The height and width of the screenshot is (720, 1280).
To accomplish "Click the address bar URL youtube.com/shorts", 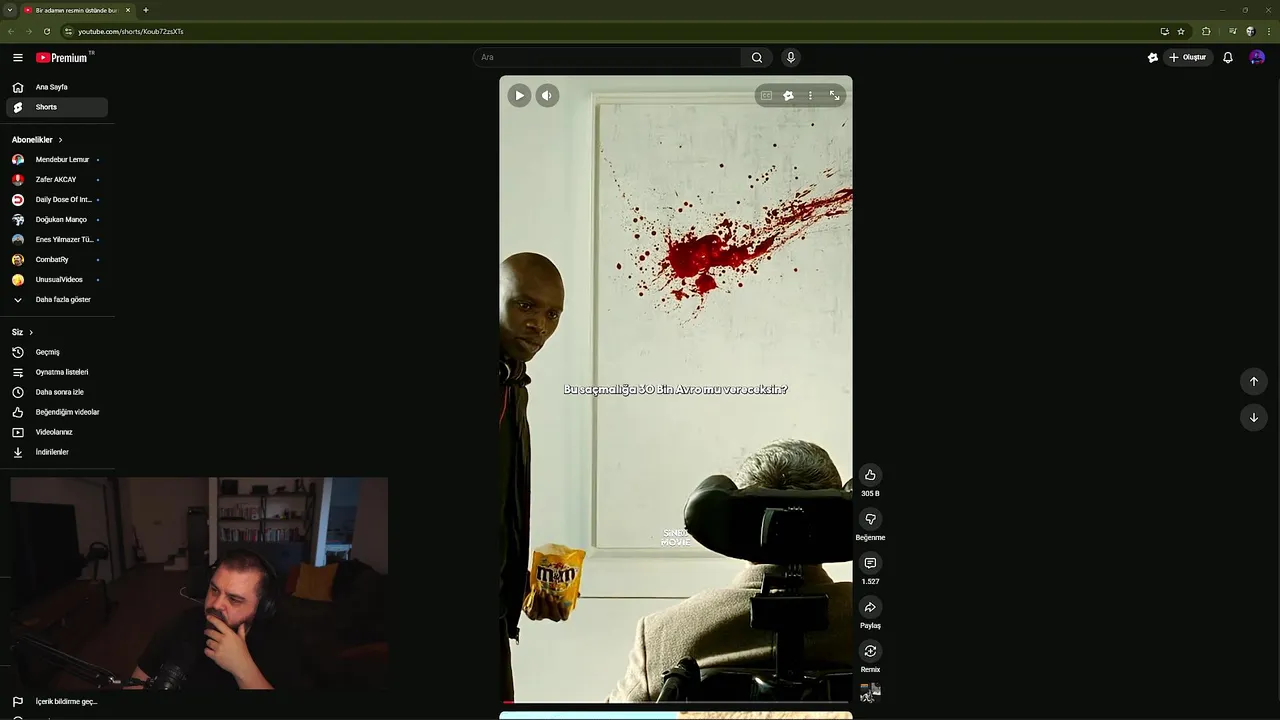I will tap(130, 31).
